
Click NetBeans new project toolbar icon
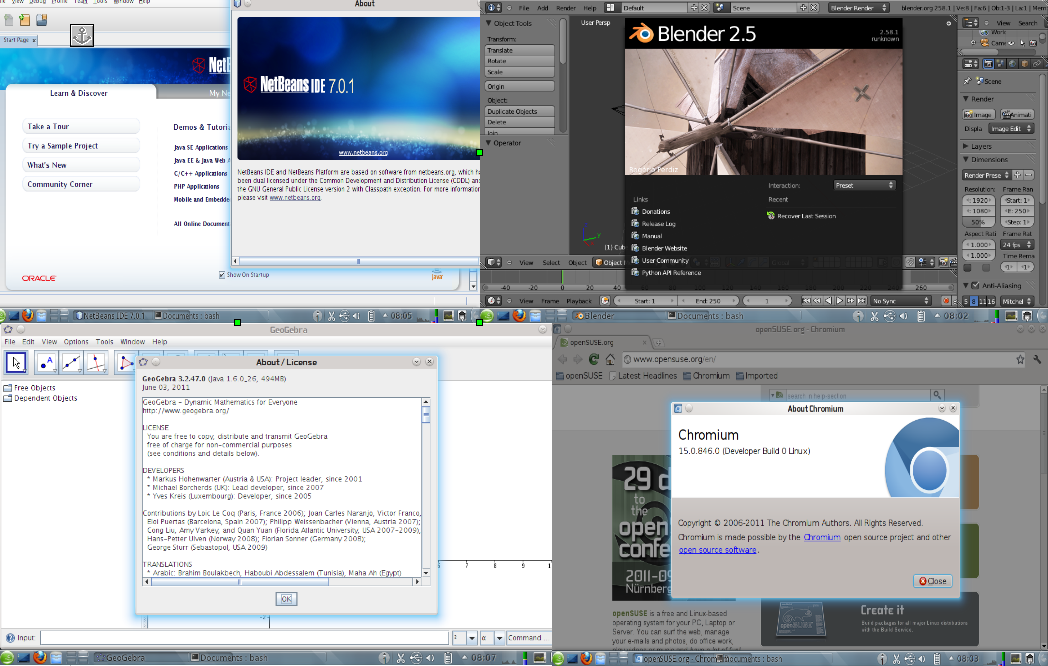point(25,20)
